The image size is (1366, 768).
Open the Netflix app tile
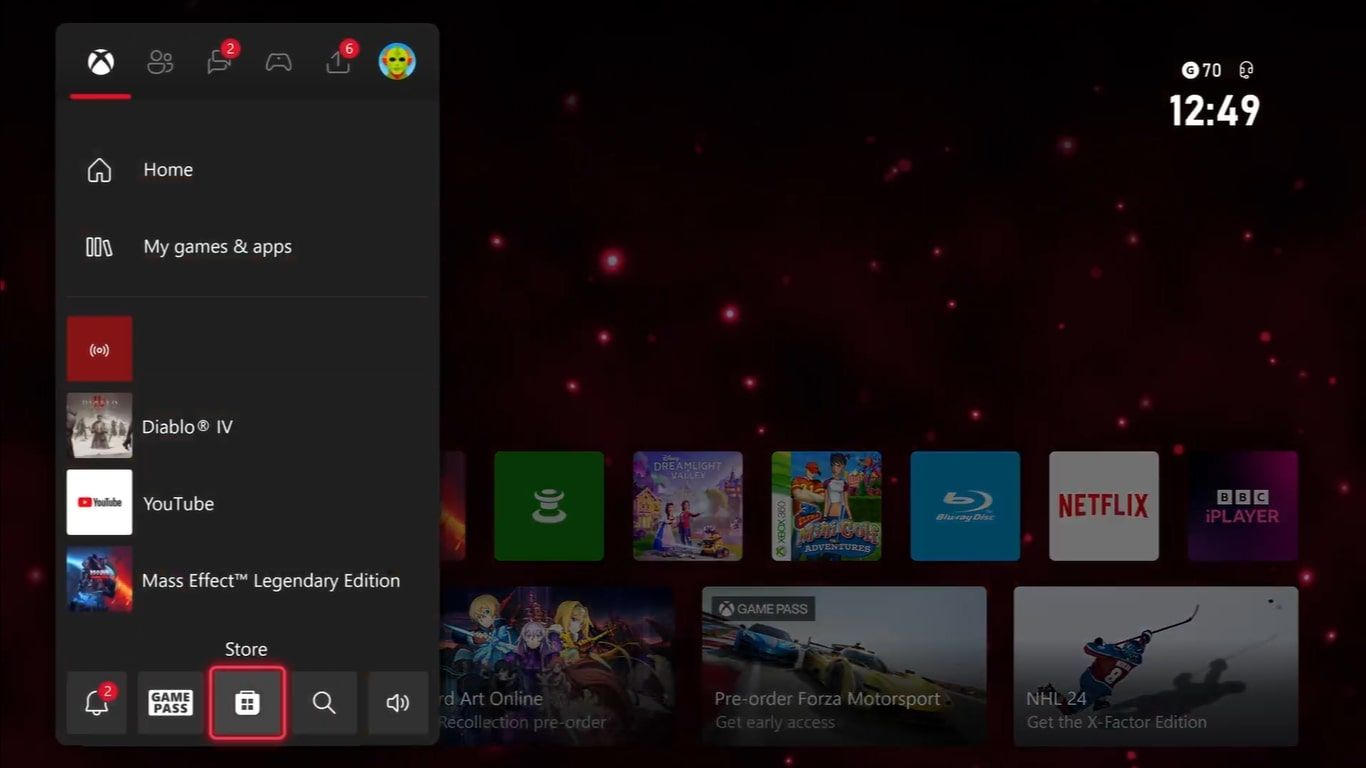1103,506
